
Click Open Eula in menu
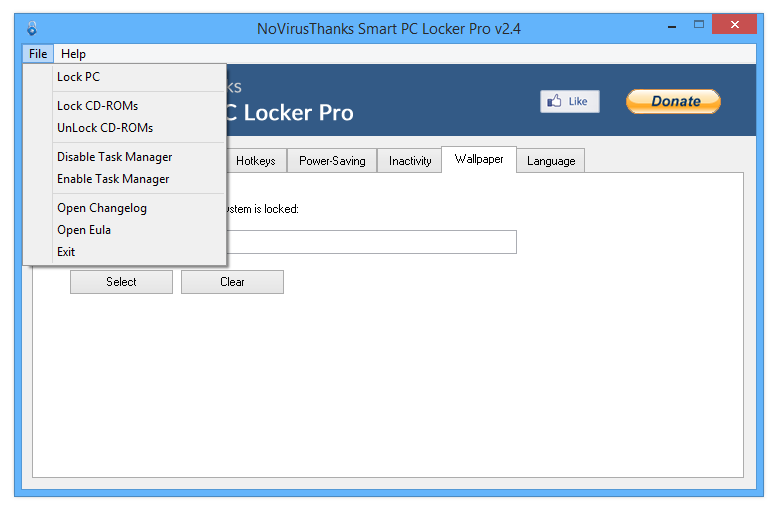tap(124, 230)
